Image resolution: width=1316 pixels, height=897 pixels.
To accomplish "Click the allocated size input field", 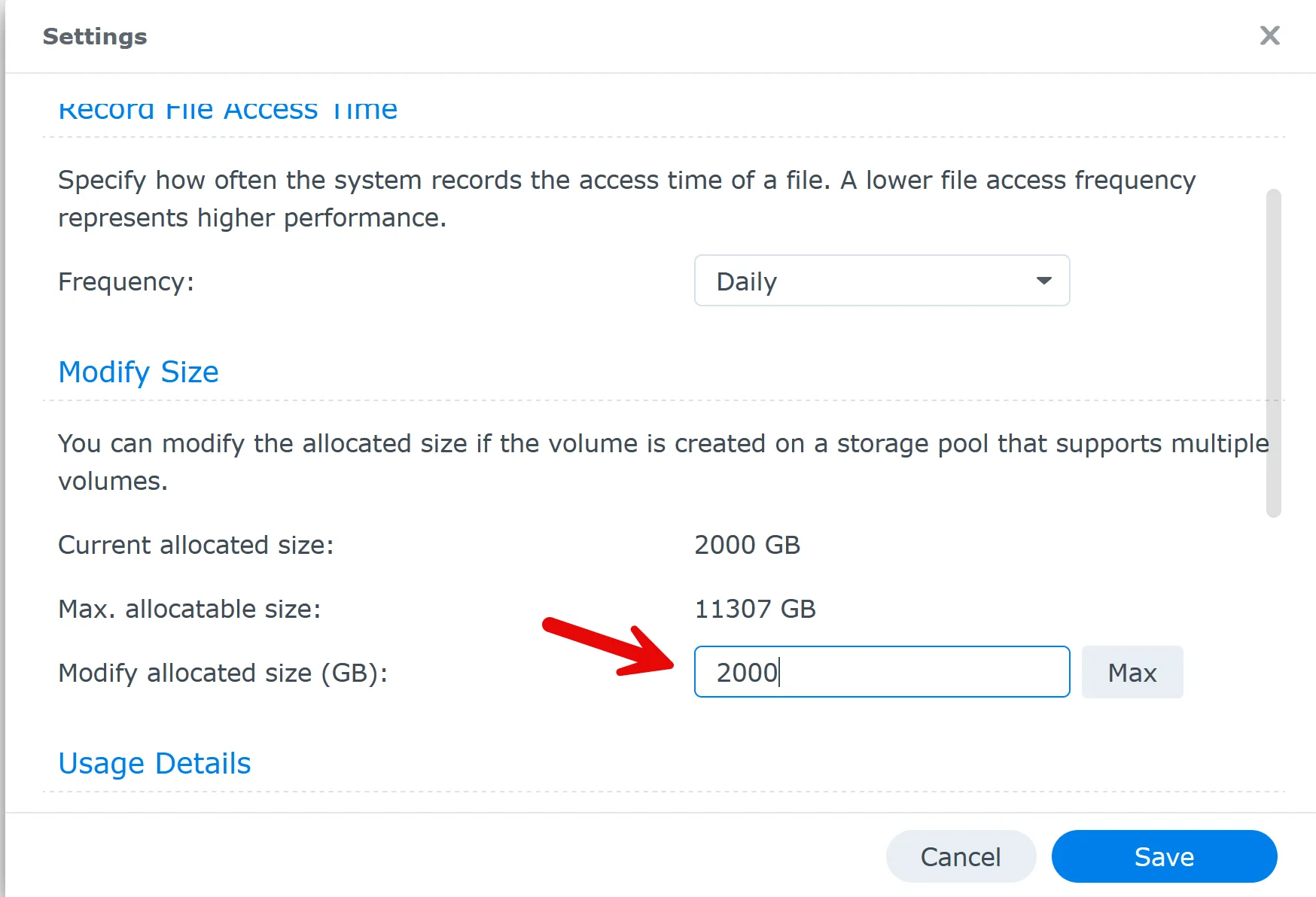I will click(881, 672).
